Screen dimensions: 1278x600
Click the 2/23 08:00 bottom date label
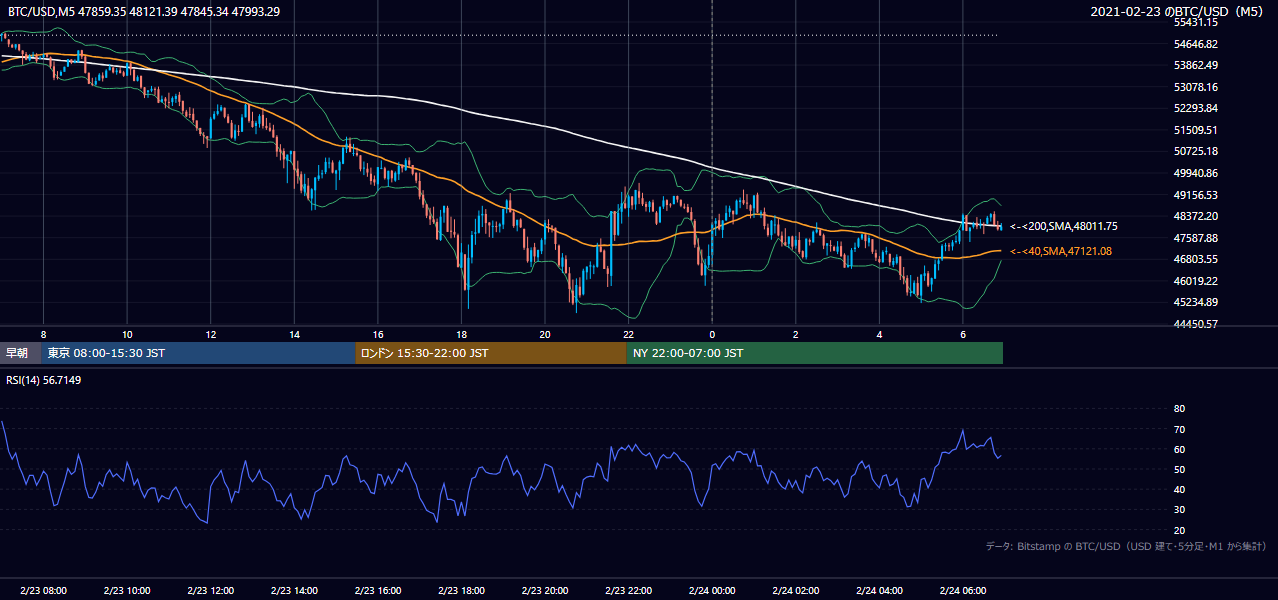[43, 590]
